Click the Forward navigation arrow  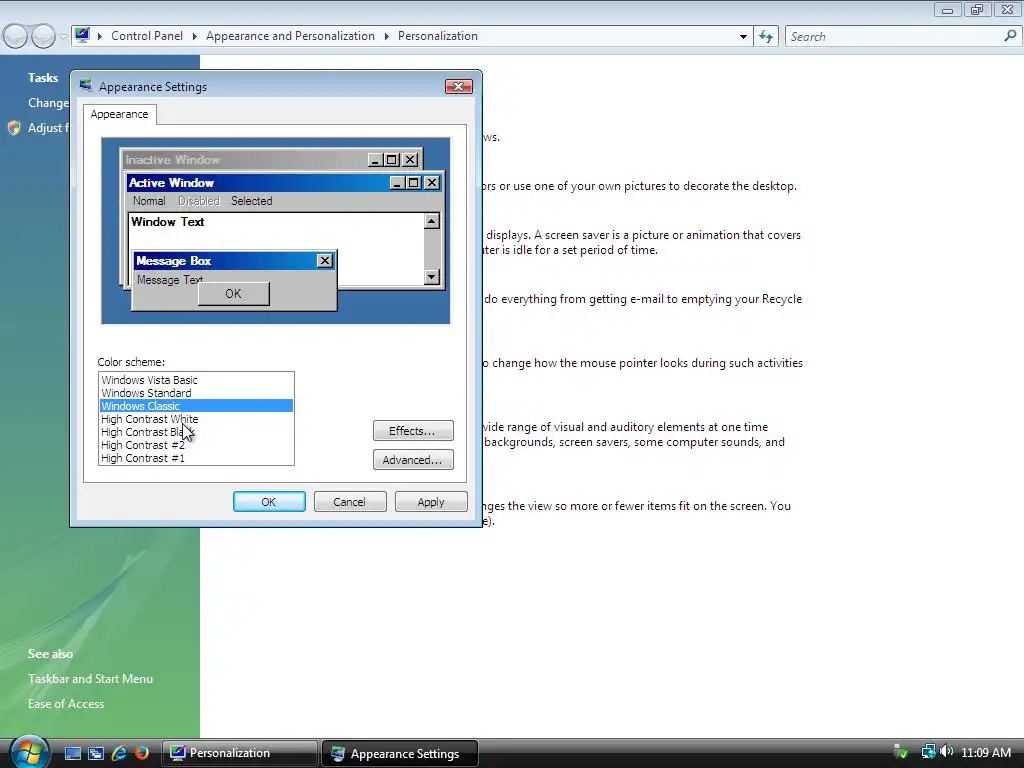coord(43,36)
